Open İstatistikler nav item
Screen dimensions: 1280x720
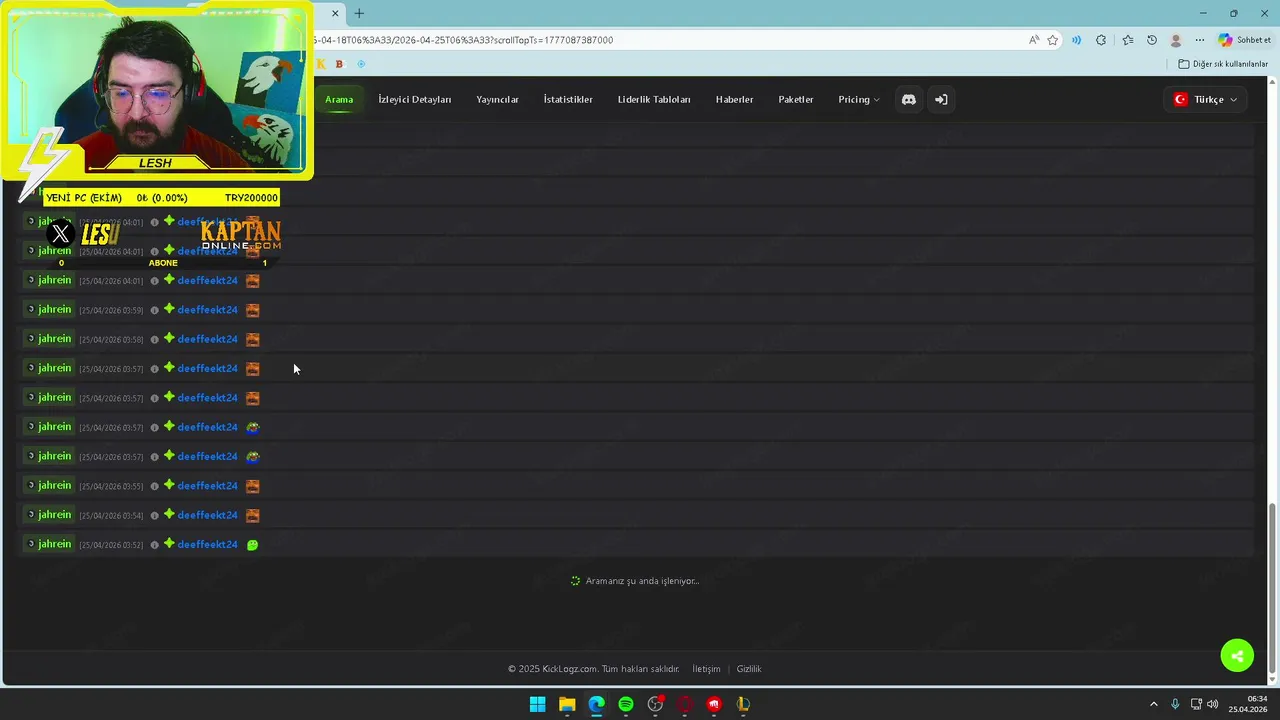tap(568, 99)
